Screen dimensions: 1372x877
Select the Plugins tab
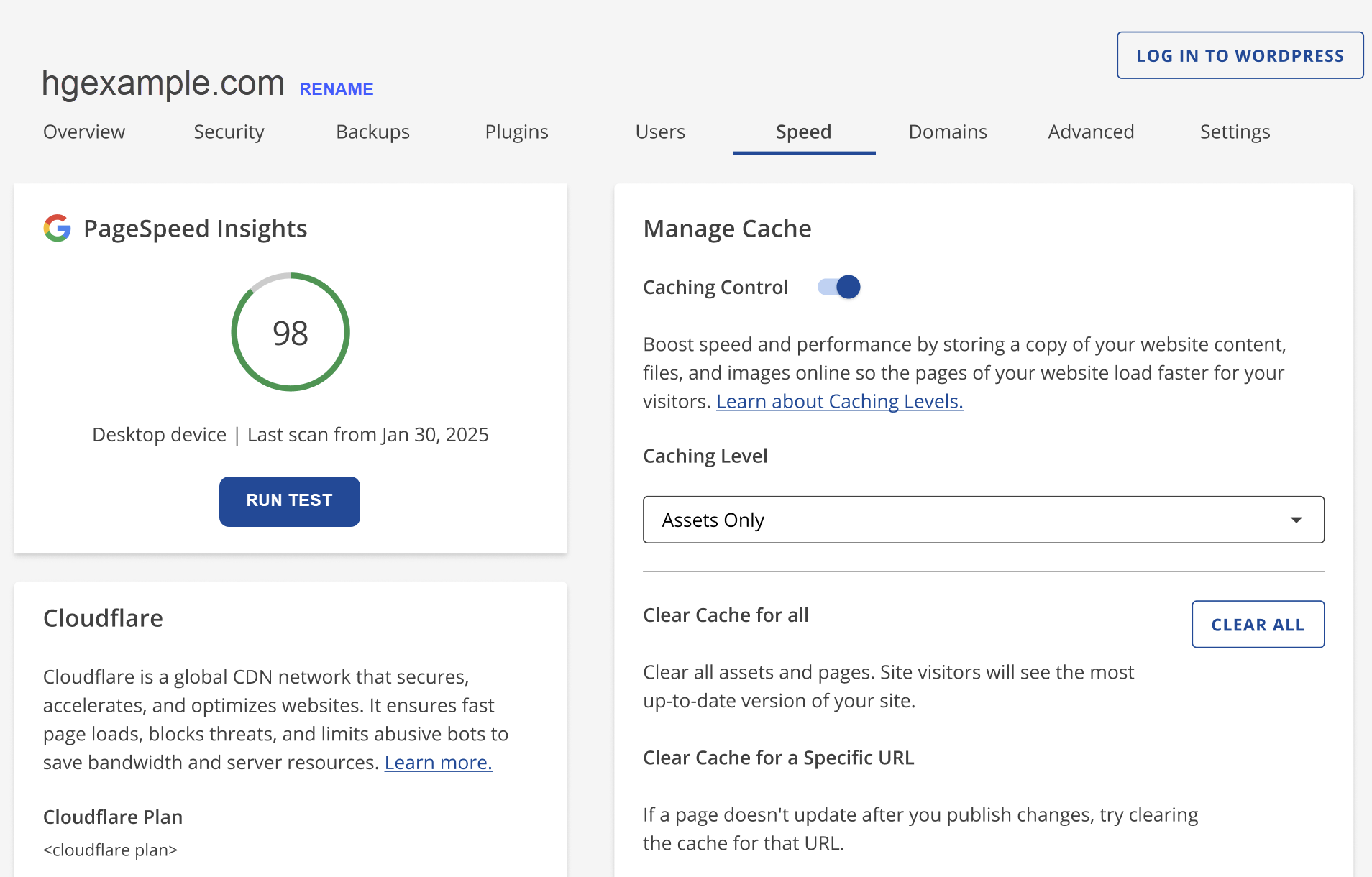516,132
